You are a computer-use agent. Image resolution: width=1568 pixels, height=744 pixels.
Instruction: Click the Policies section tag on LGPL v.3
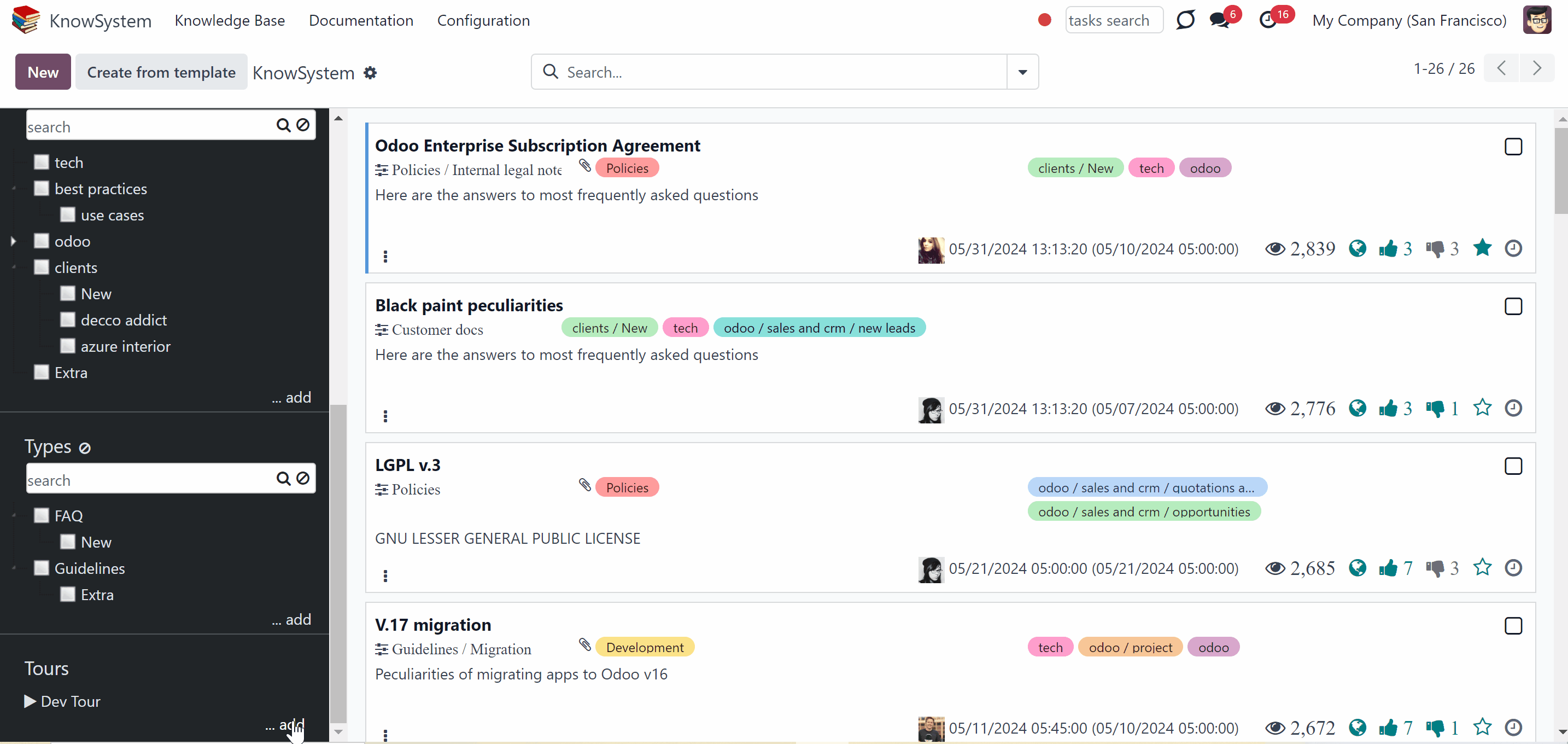pyautogui.click(x=627, y=487)
